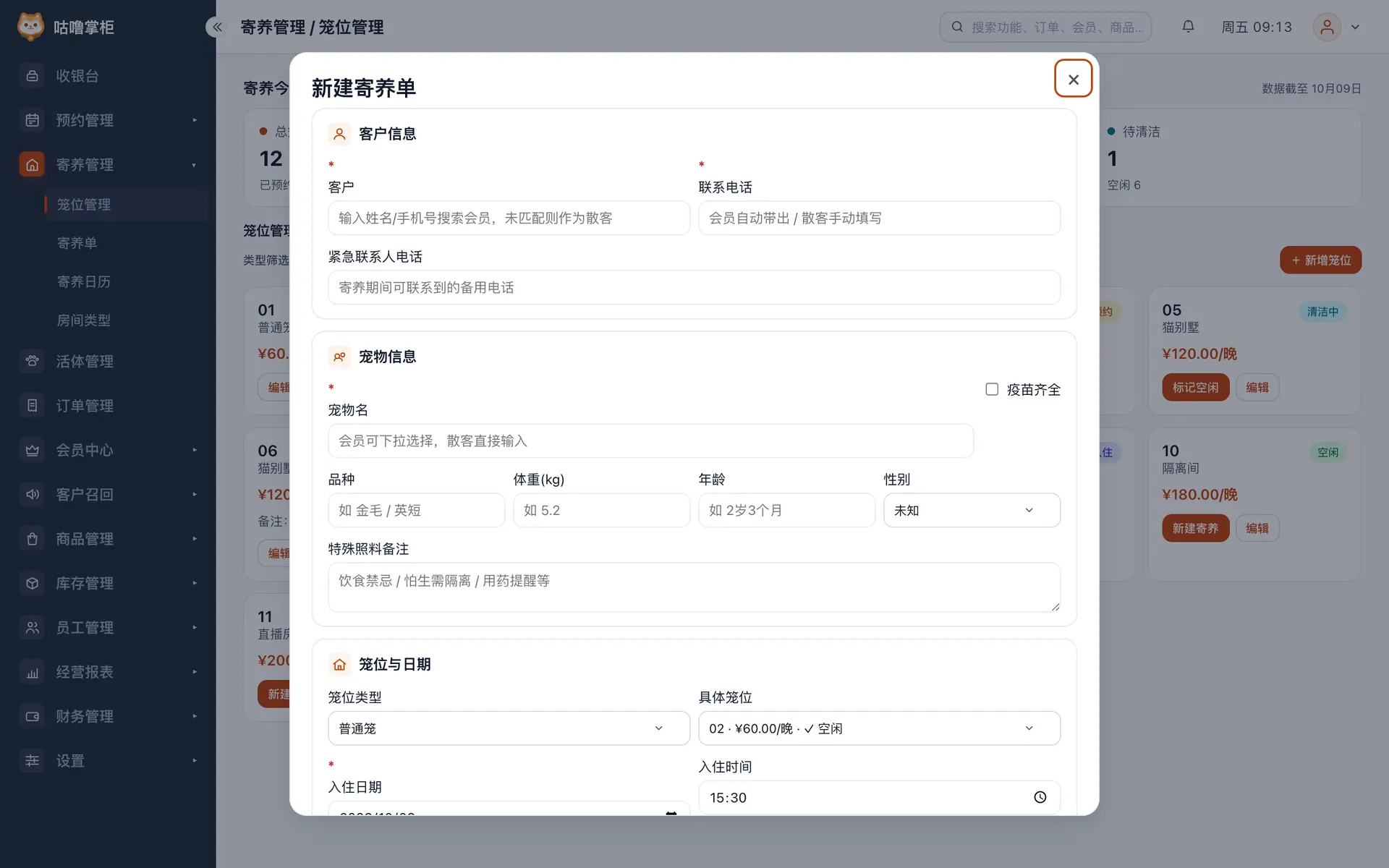1389x868 pixels.
Task: Click 周五 09:13 clock text
Action: point(1256,27)
